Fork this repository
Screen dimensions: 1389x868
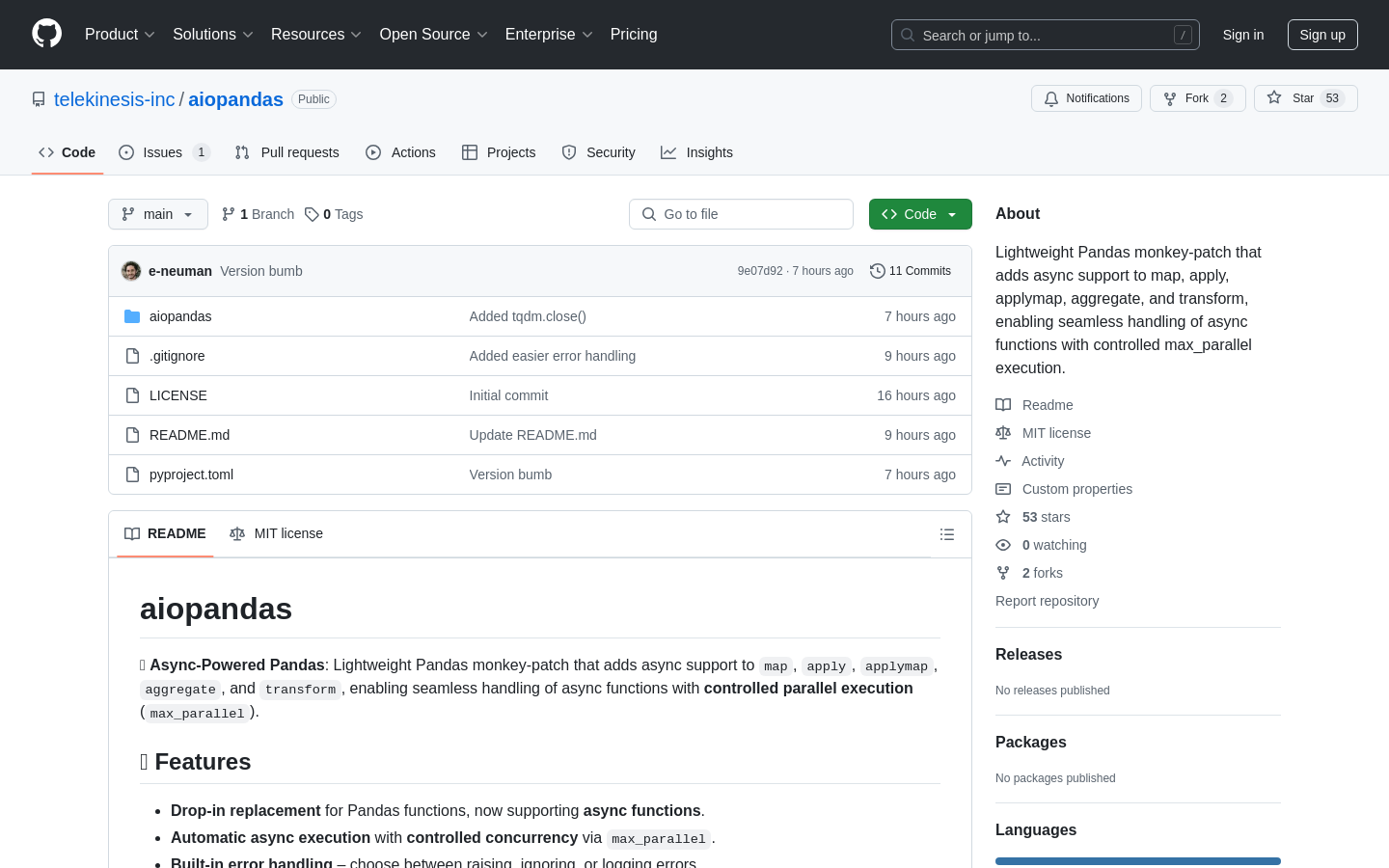[1197, 98]
